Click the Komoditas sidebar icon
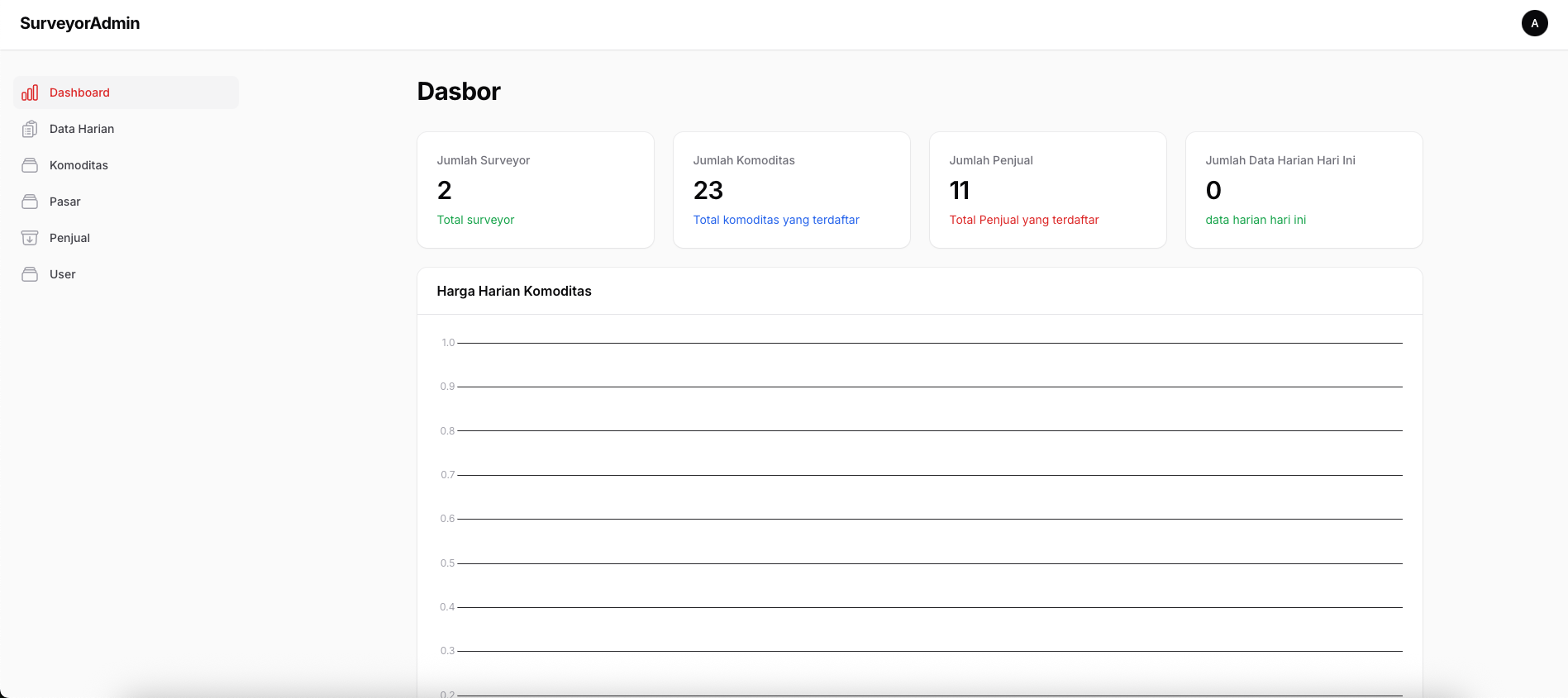1568x698 pixels. tap(30, 165)
